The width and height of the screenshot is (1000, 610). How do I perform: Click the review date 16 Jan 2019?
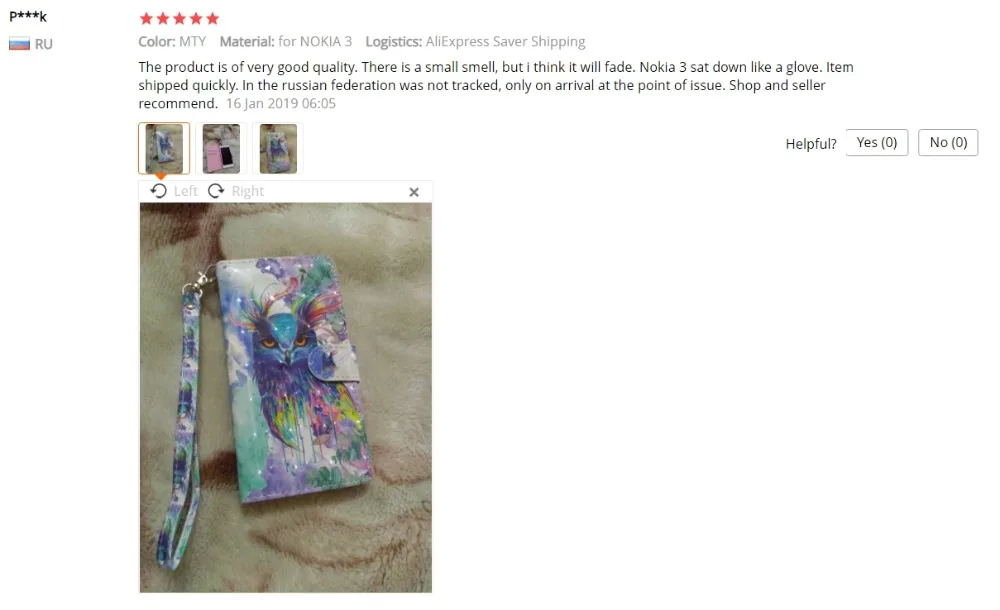point(281,103)
